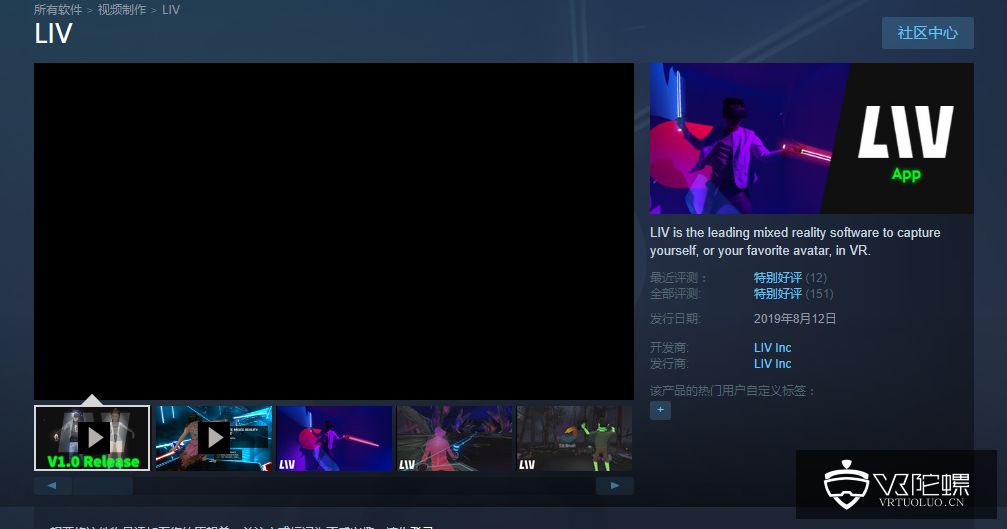Click the left arrow of thumbnail strip
The height and width of the screenshot is (529, 1007).
coord(52,485)
